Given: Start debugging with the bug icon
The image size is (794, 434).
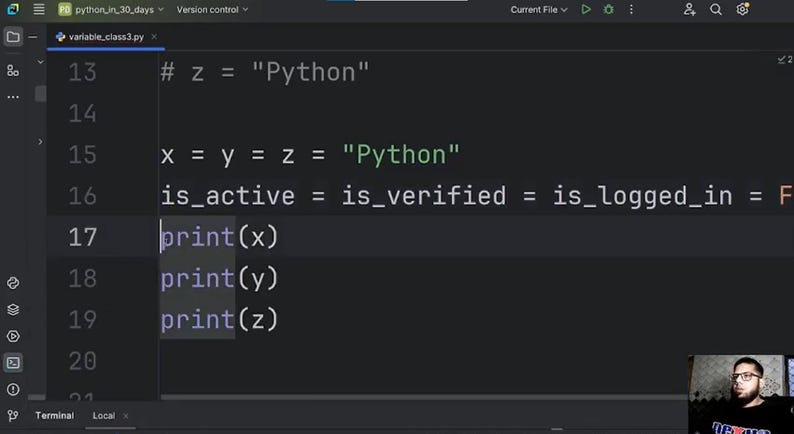Looking at the screenshot, I should 609,10.
